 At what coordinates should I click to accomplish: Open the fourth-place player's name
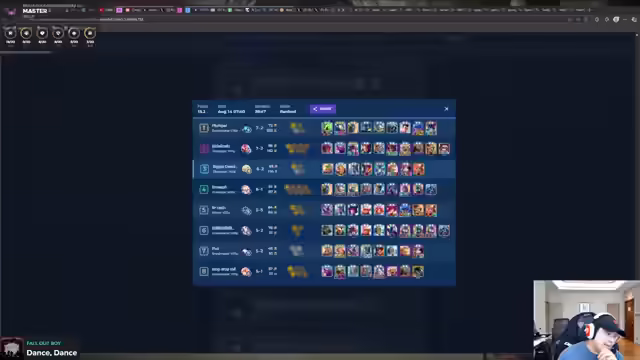point(220,187)
